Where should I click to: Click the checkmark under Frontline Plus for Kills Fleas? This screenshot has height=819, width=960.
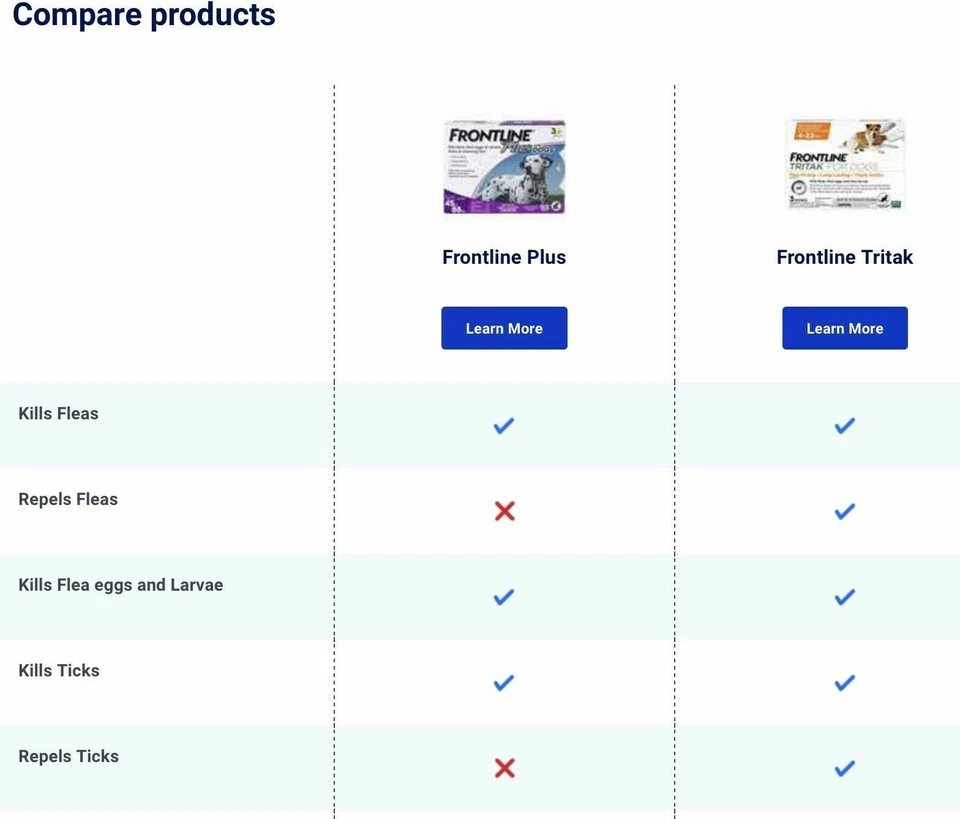tap(504, 425)
